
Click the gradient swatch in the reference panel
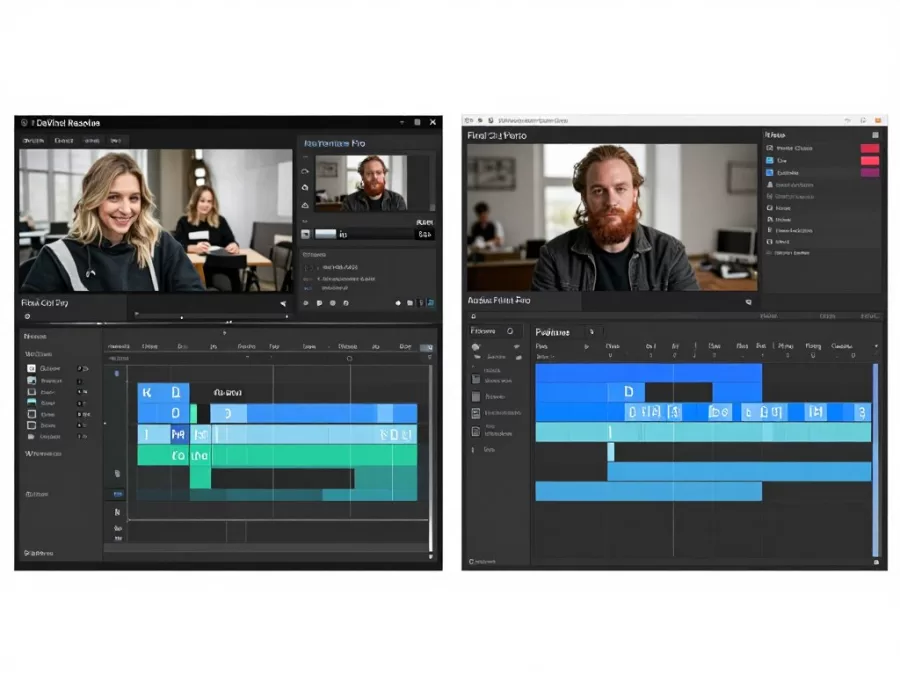click(325, 234)
